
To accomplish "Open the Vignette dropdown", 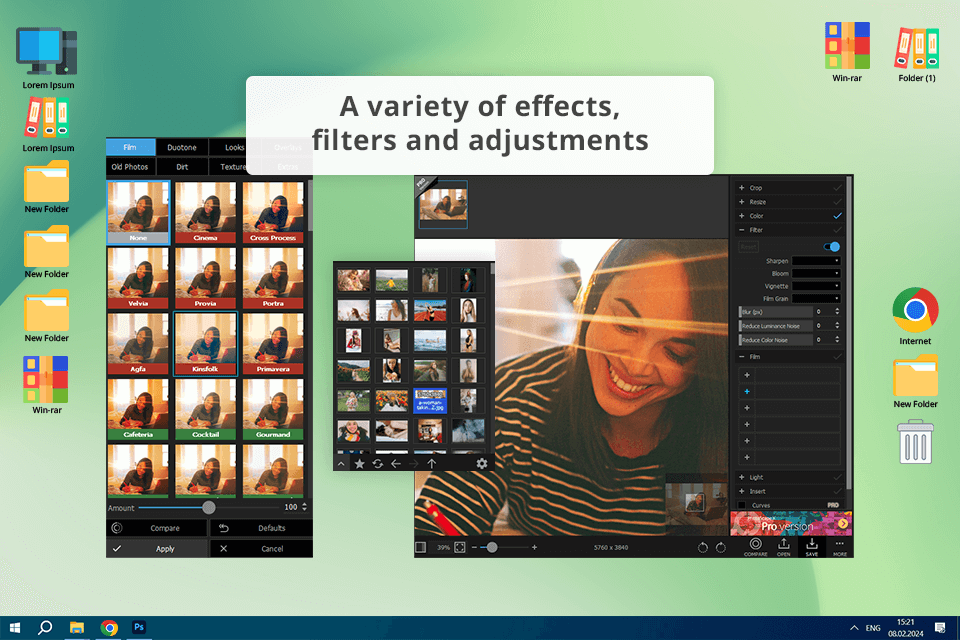I will [816, 286].
